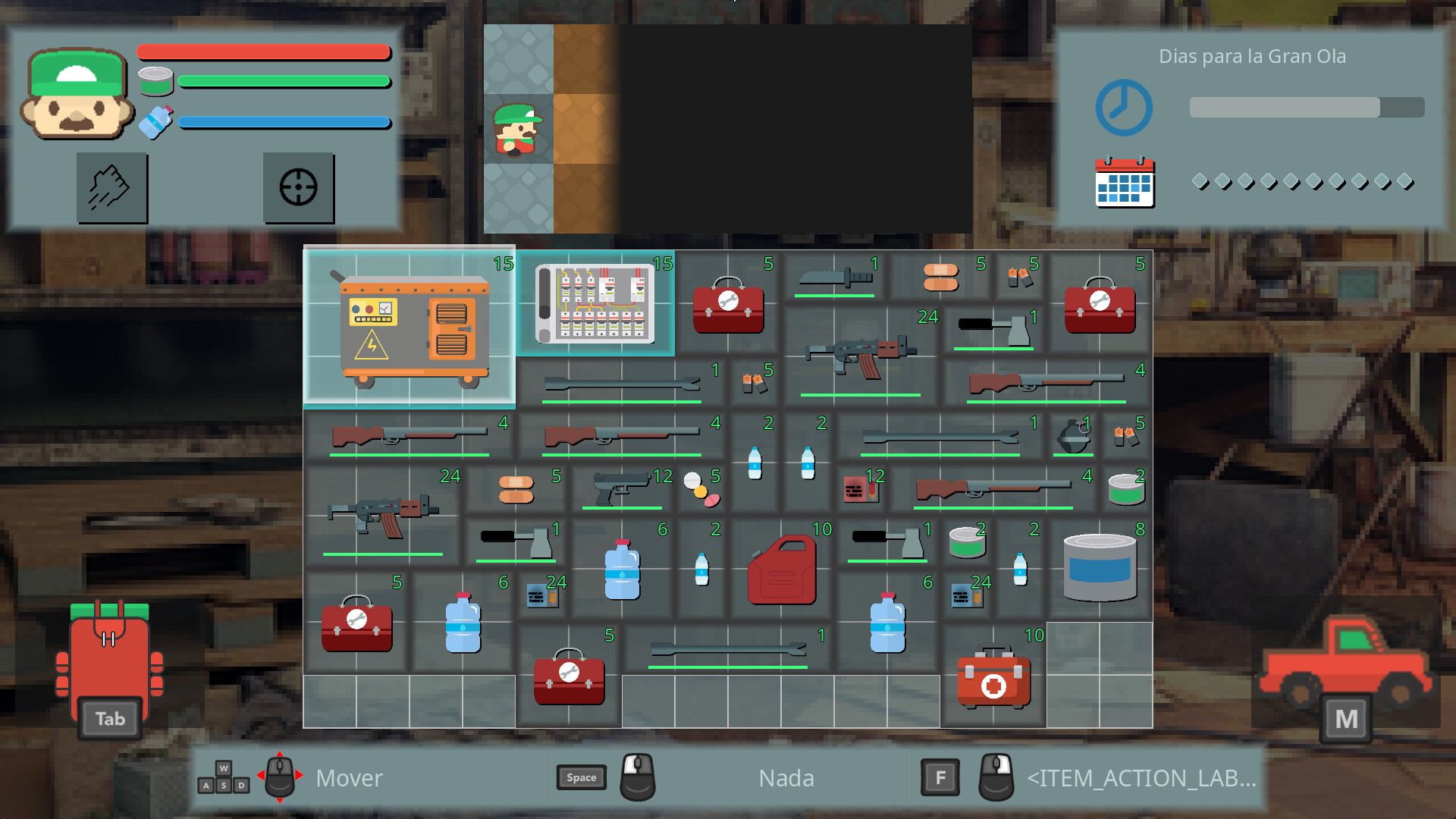Screen dimensions: 1456x819
Task: Select the pistol item
Action: pyautogui.click(x=620, y=489)
